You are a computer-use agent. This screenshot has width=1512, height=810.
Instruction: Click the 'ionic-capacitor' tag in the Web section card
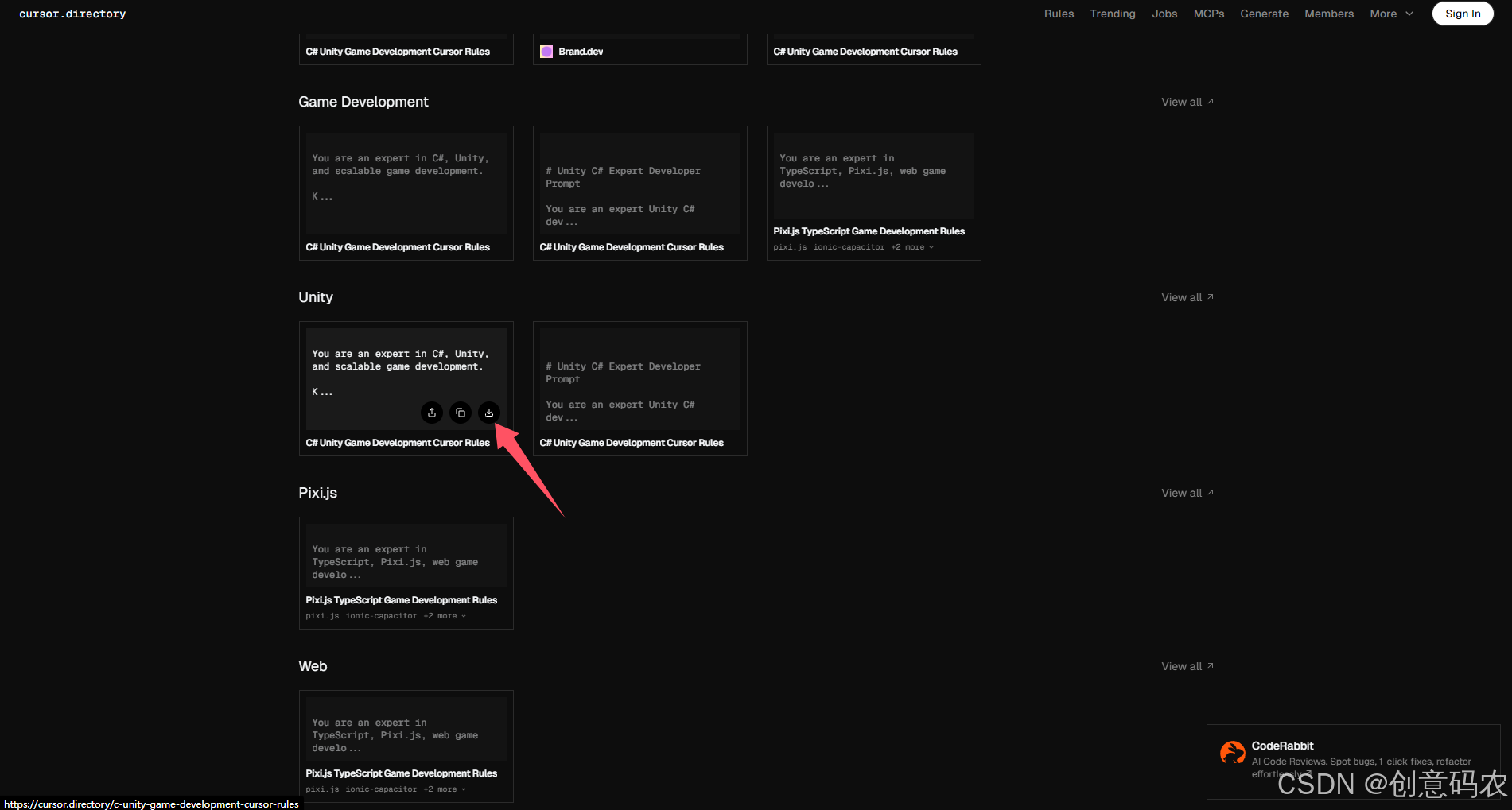pyautogui.click(x=381, y=789)
